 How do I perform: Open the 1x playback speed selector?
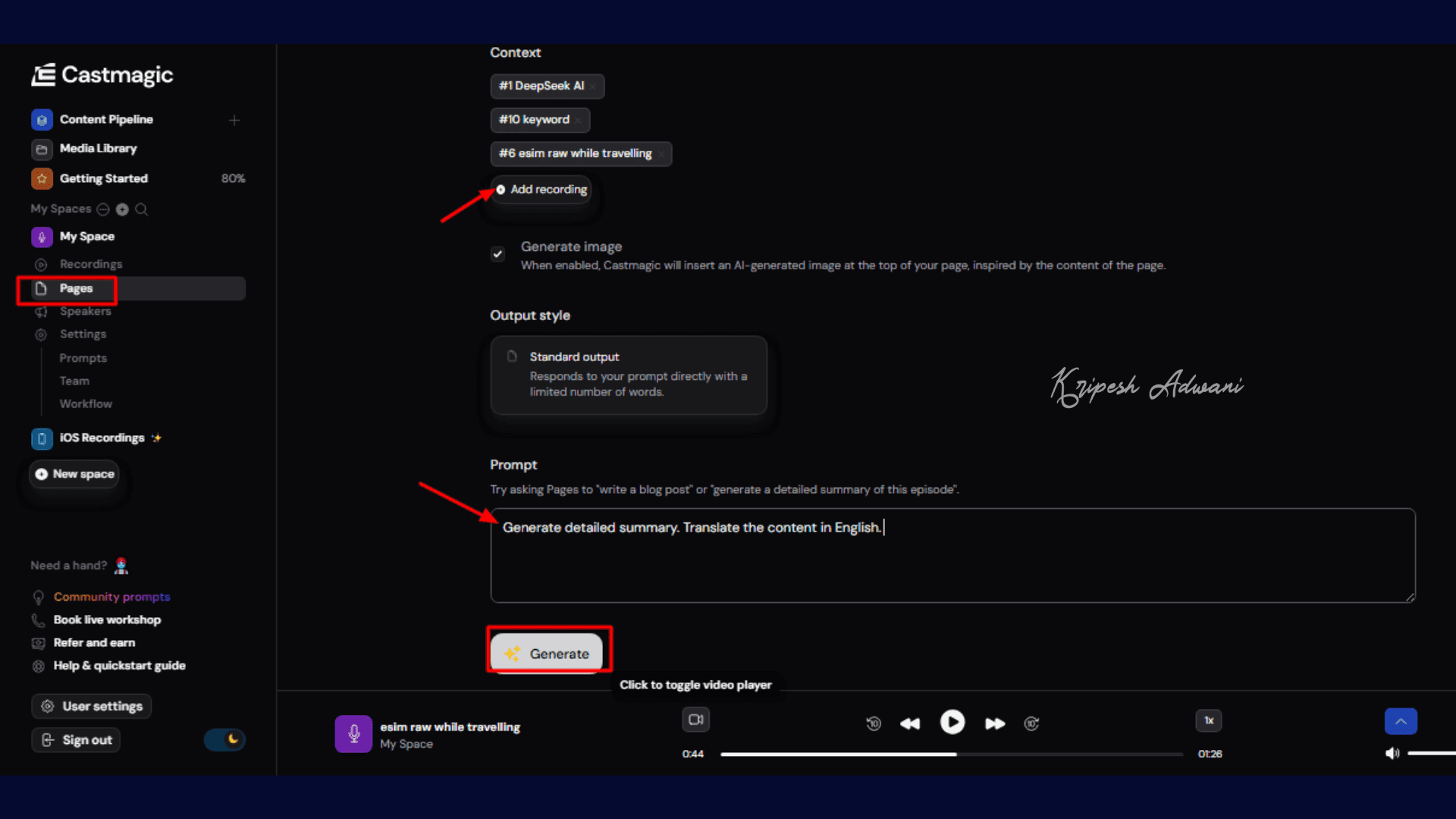[x=1209, y=720]
